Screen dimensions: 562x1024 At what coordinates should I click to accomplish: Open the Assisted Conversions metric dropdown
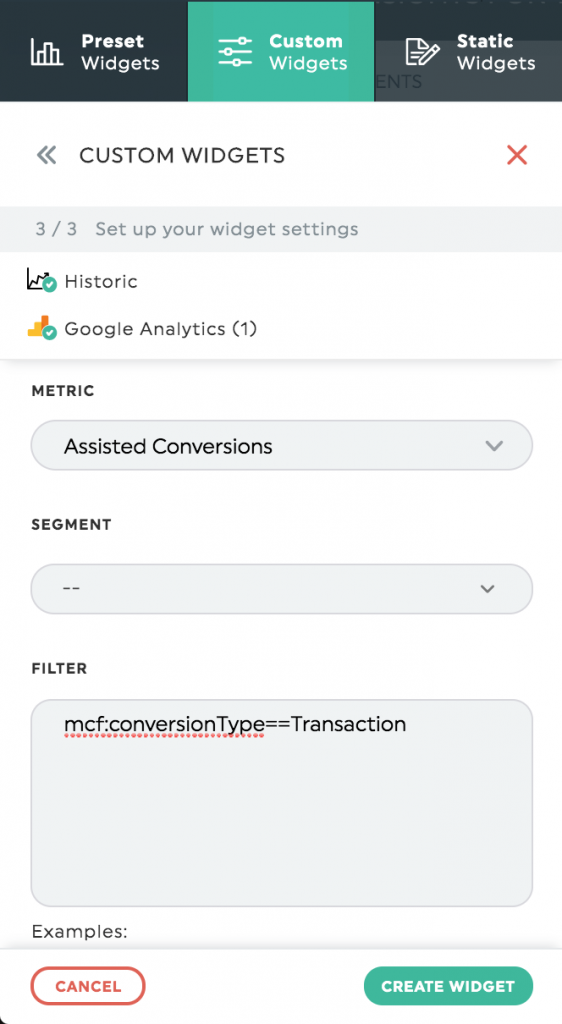click(x=281, y=445)
